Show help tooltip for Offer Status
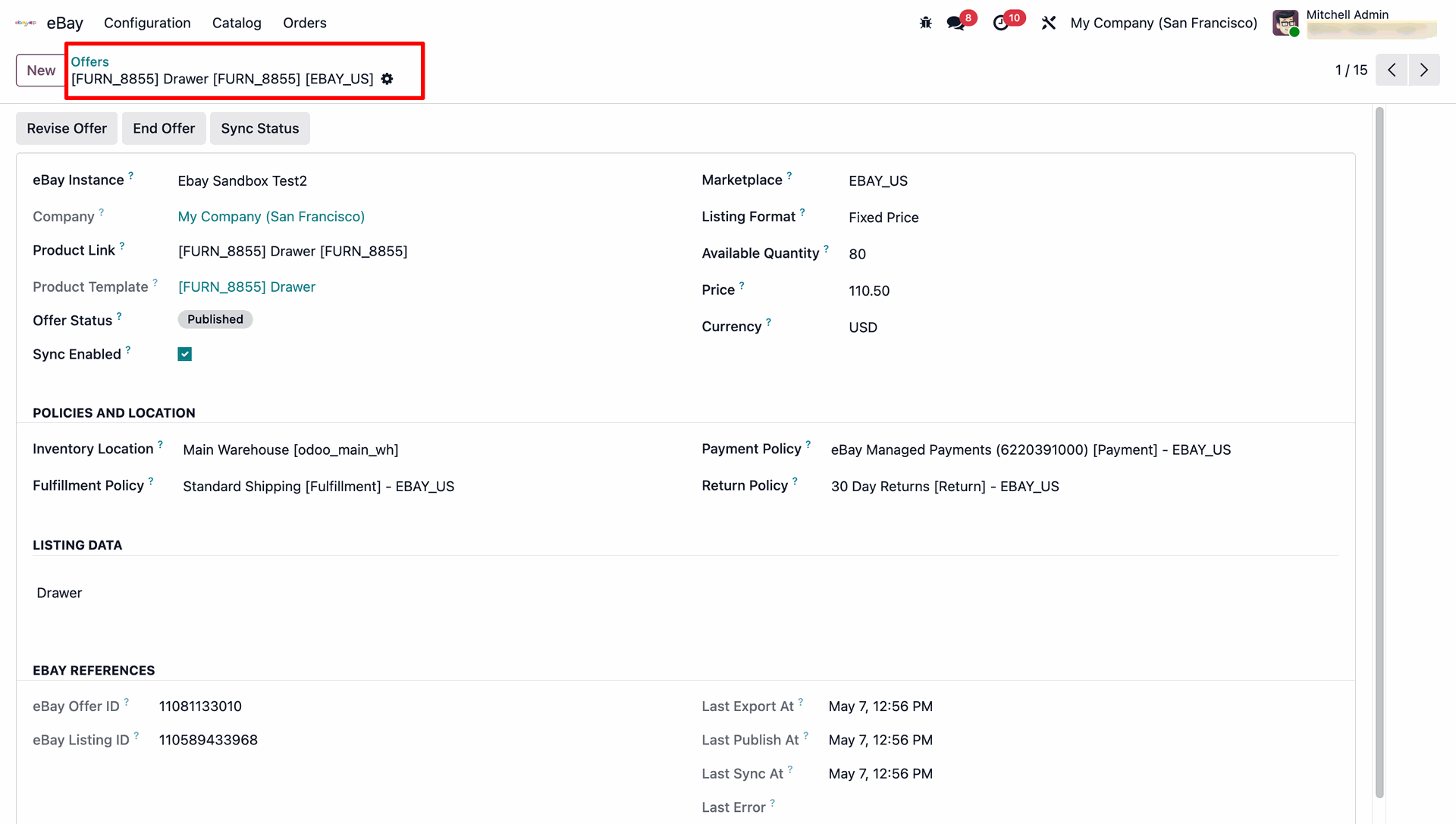 point(119,316)
